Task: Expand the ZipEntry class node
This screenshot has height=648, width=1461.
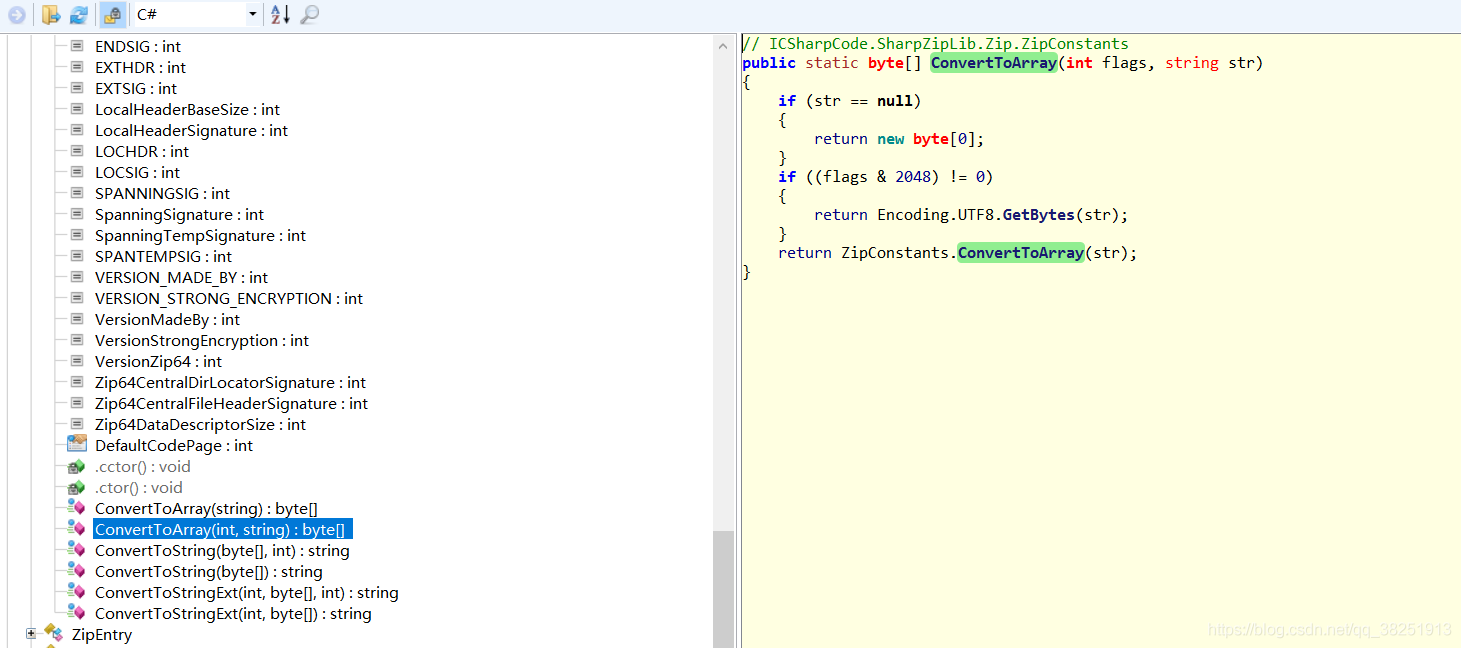Action: [31, 634]
